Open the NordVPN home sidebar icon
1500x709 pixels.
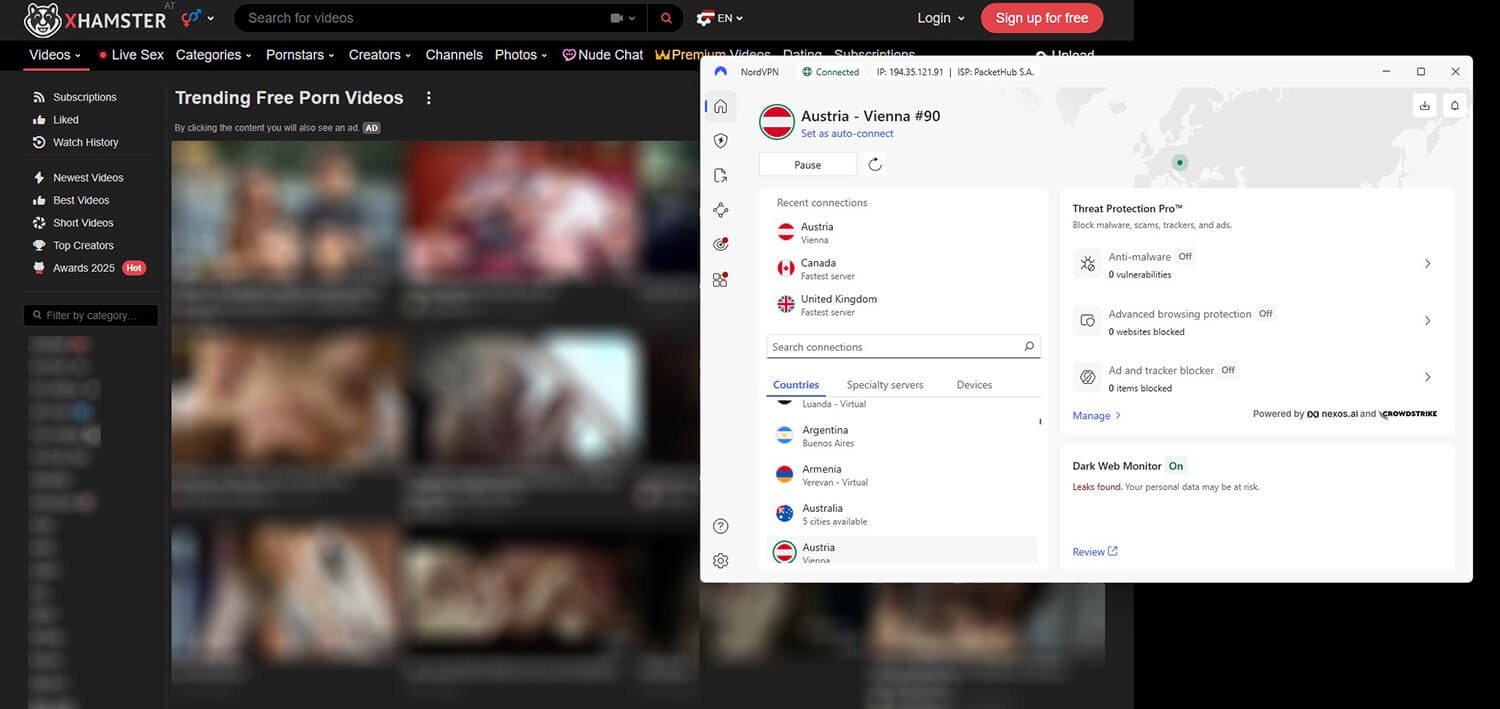pyautogui.click(x=721, y=107)
